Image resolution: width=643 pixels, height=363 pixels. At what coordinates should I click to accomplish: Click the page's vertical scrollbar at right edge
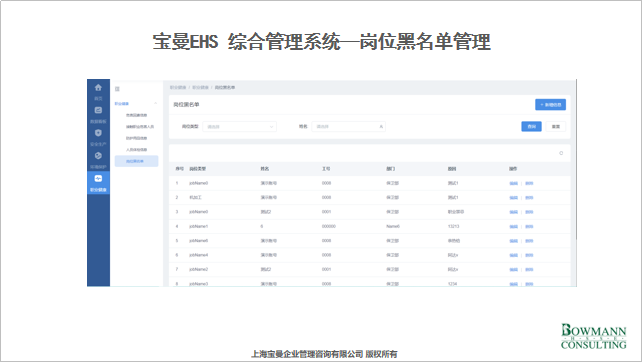(576, 160)
